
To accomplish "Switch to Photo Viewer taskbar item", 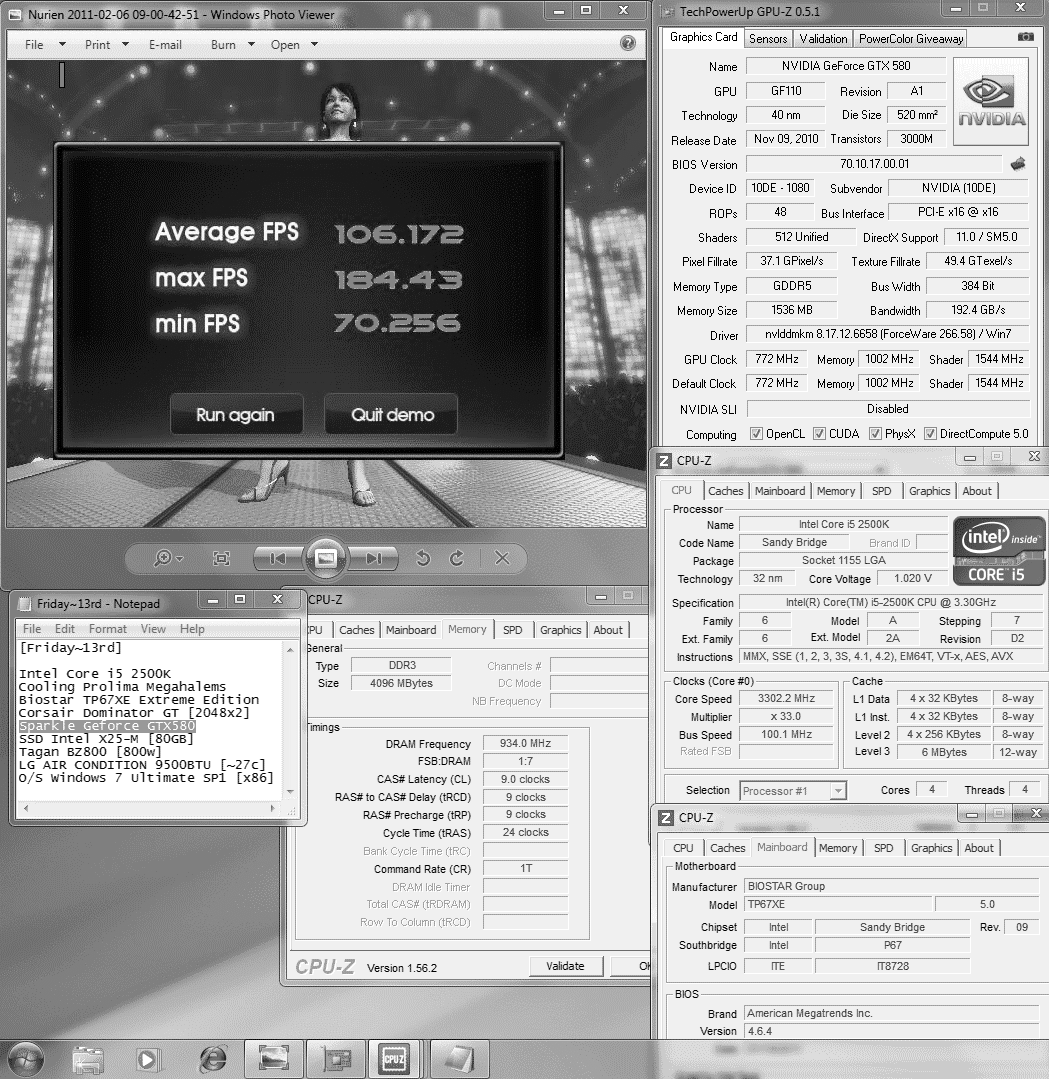I will (x=274, y=1059).
